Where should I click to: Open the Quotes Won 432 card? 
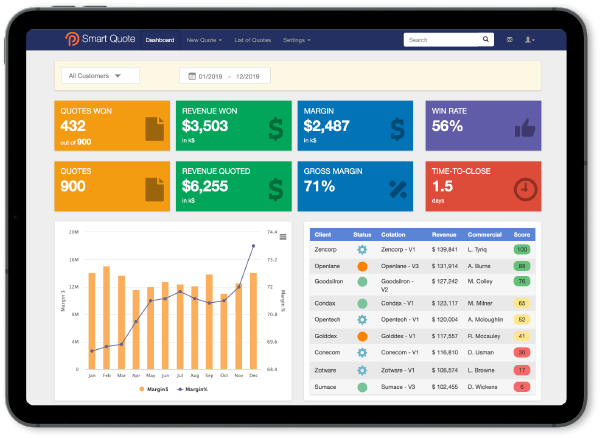(x=112, y=125)
